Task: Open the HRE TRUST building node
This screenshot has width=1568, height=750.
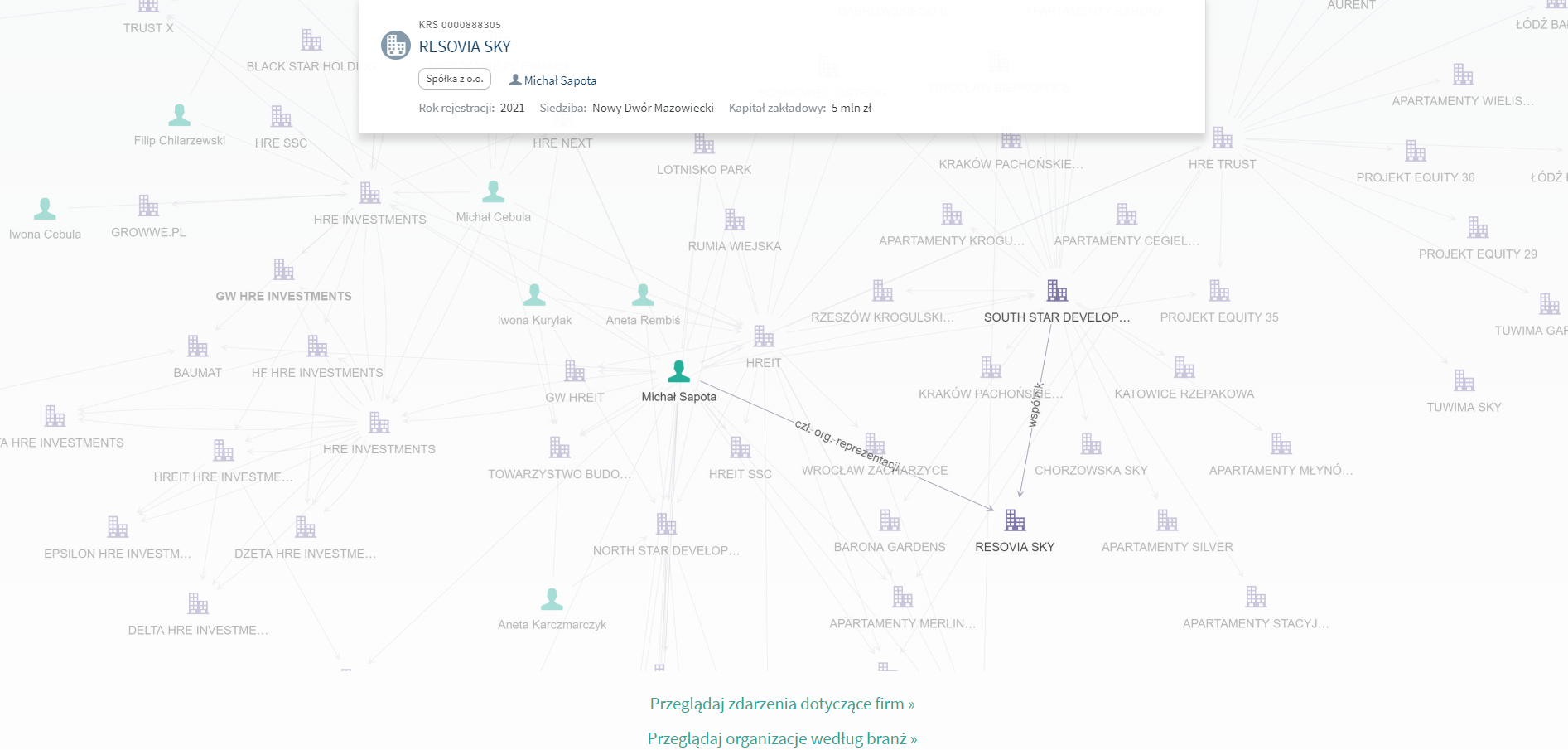Action: tap(1223, 138)
